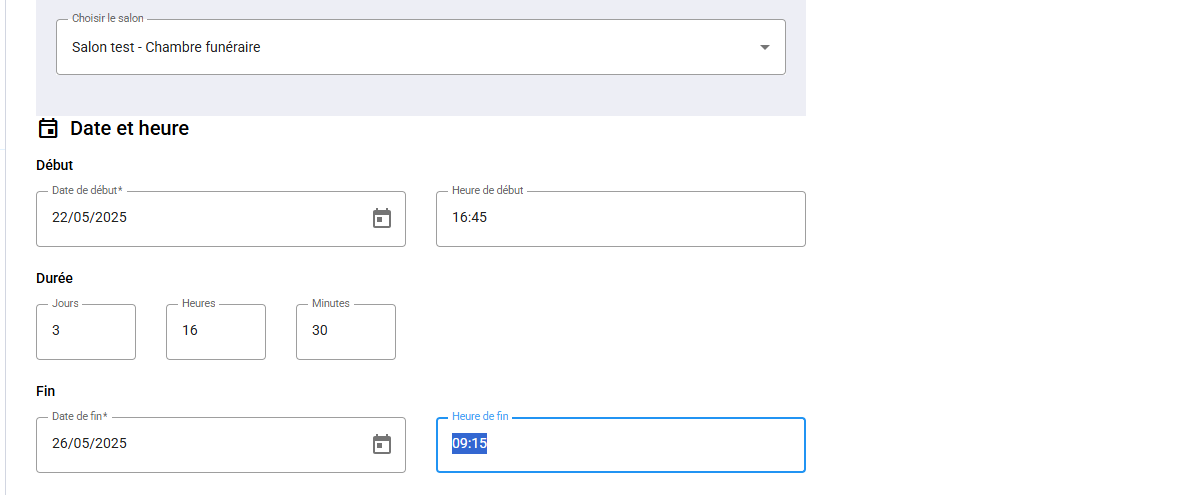Open the calendar picker for Date de début
1197x495 pixels.
click(382, 218)
